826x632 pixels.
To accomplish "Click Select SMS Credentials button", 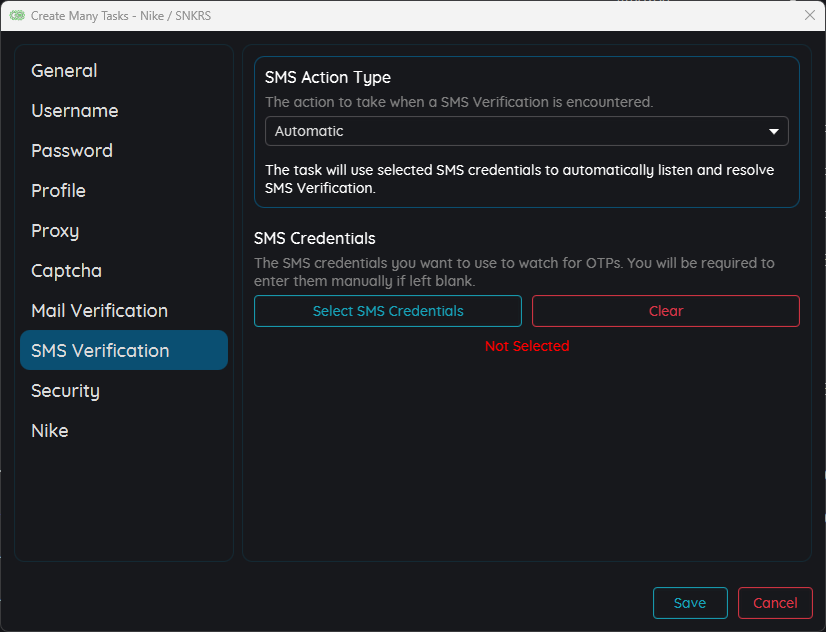I will 388,311.
